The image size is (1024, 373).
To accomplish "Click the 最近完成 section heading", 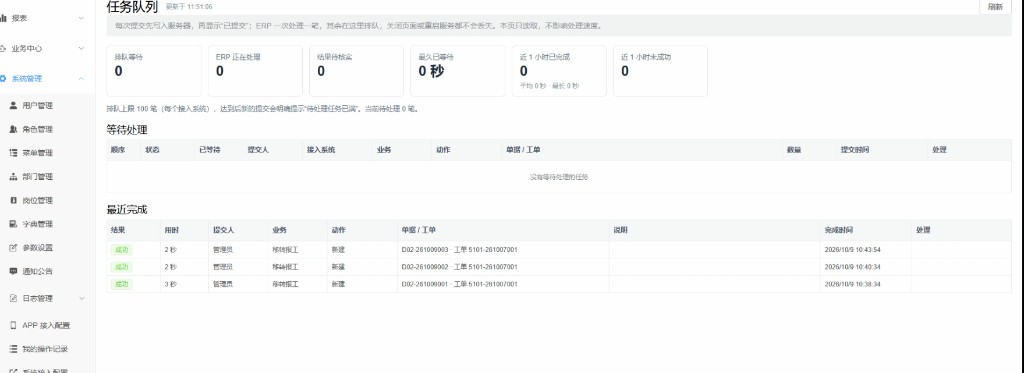I will click(x=127, y=210).
